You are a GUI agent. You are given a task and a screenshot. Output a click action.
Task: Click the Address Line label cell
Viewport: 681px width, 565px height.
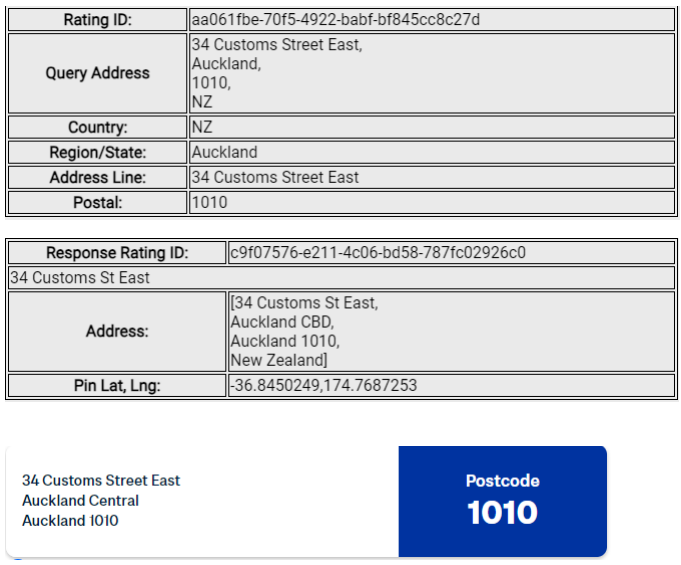(x=97, y=177)
